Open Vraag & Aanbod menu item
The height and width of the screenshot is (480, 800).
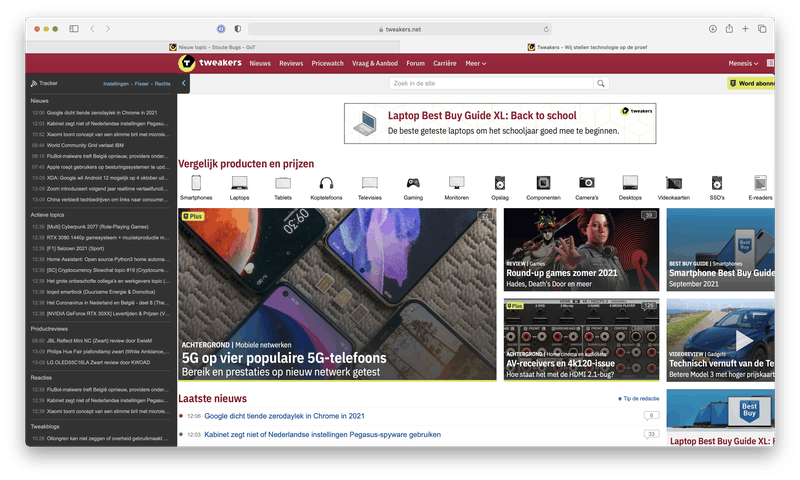coord(375,63)
